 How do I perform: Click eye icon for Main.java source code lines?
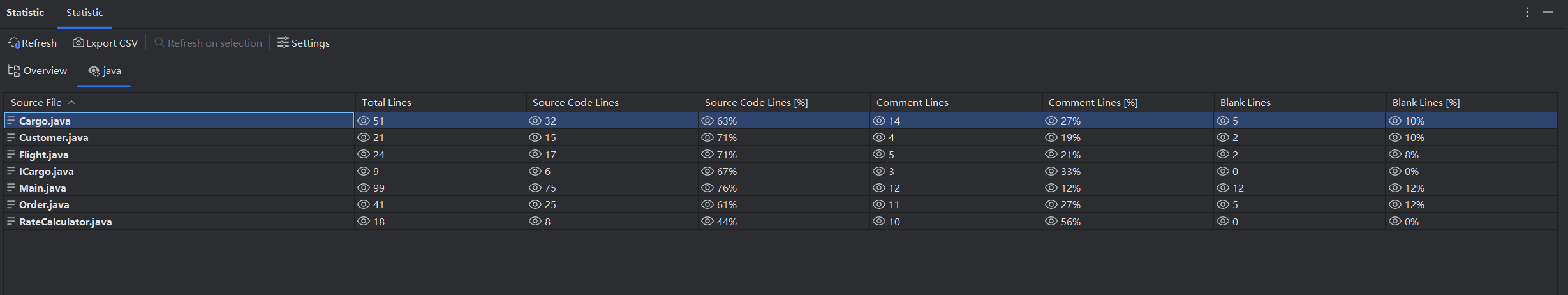pos(535,188)
